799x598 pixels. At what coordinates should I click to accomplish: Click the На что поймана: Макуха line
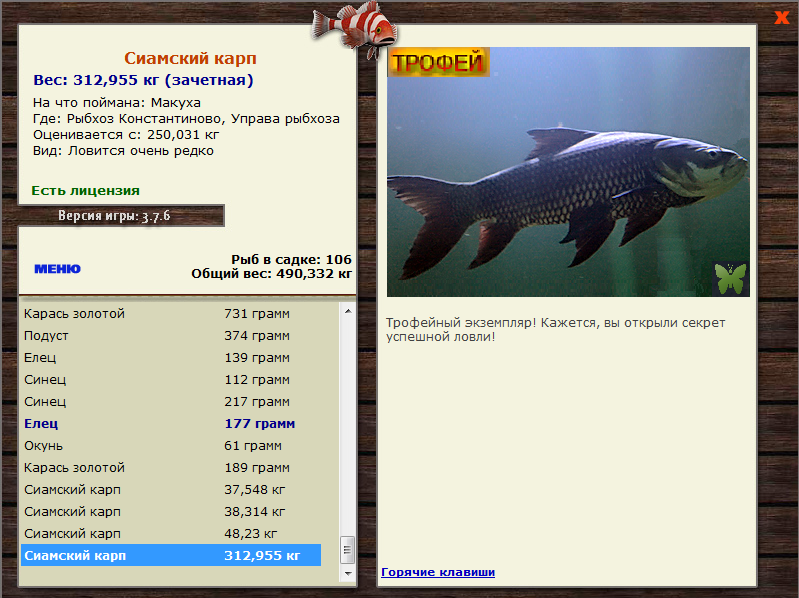[x=117, y=102]
